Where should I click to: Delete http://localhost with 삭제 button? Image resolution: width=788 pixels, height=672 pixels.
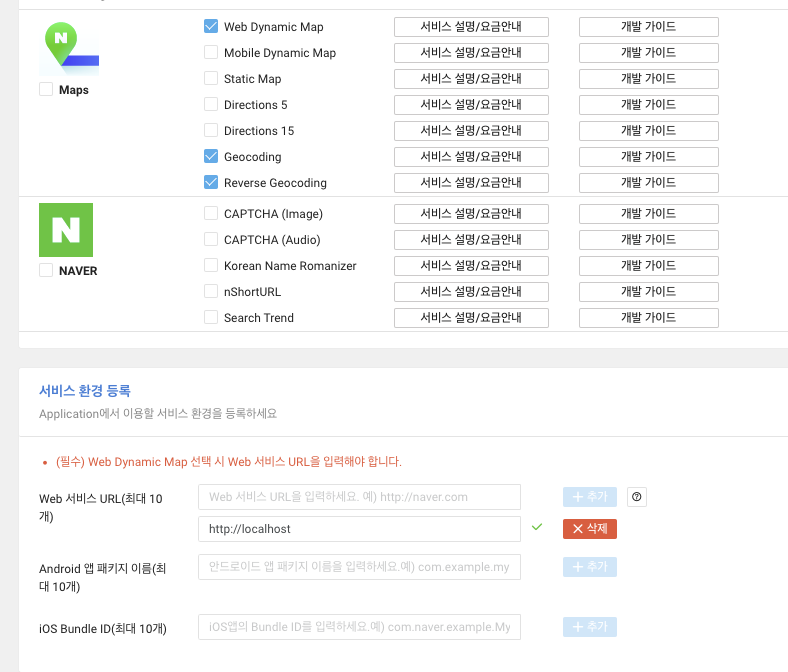point(589,529)
